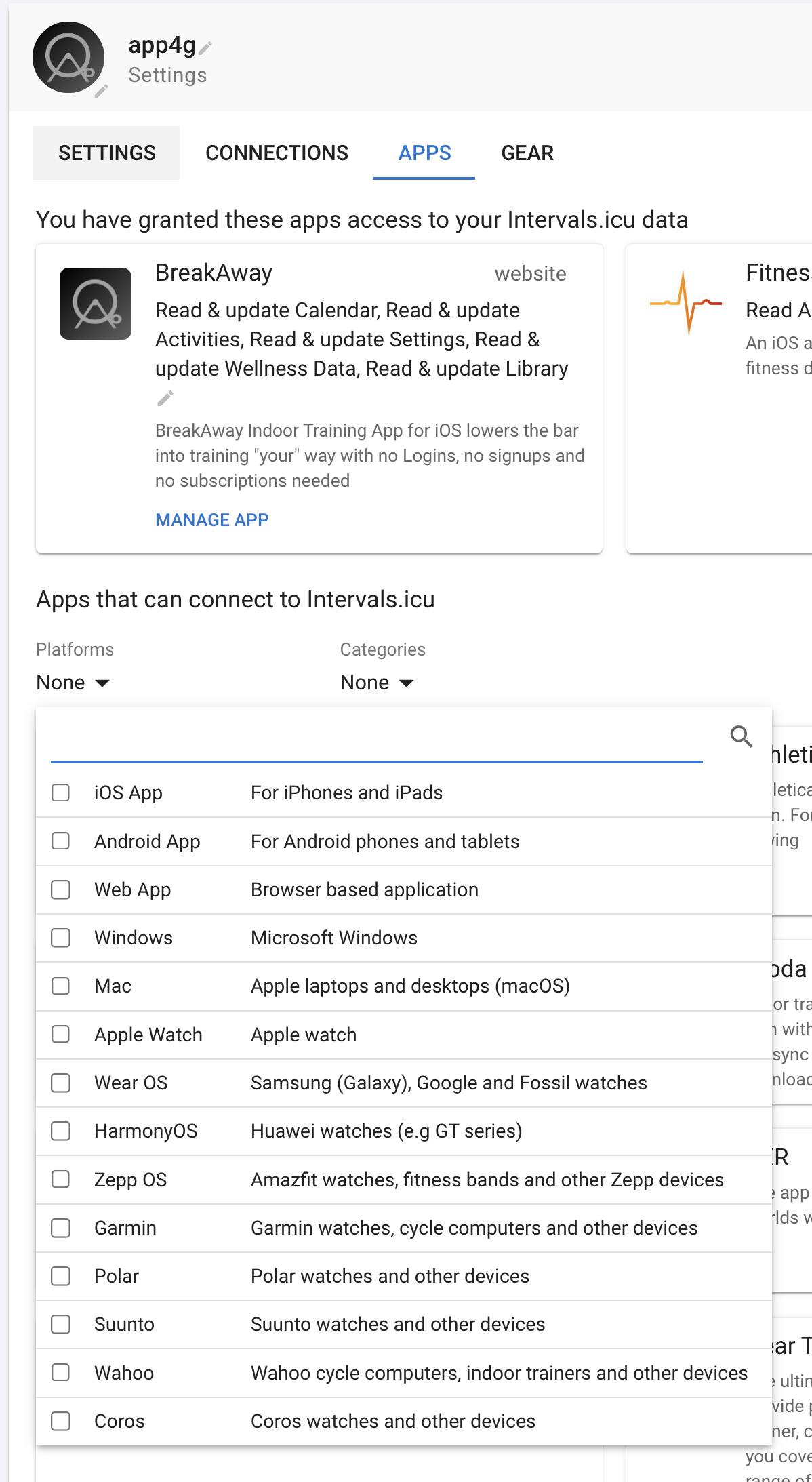Enable the Garmin platform checkbox
The width and height of the screenshot is (812, 1482).
(61, 1228)
